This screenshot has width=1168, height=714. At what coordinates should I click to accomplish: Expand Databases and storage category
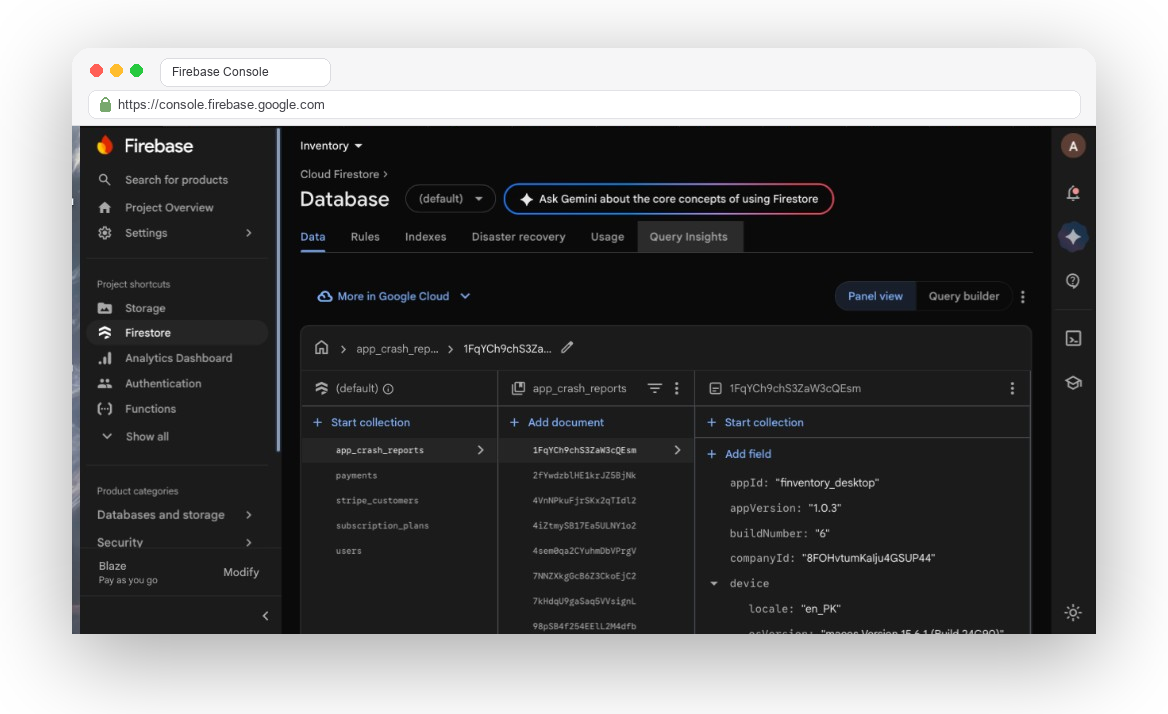click(175, 515)
